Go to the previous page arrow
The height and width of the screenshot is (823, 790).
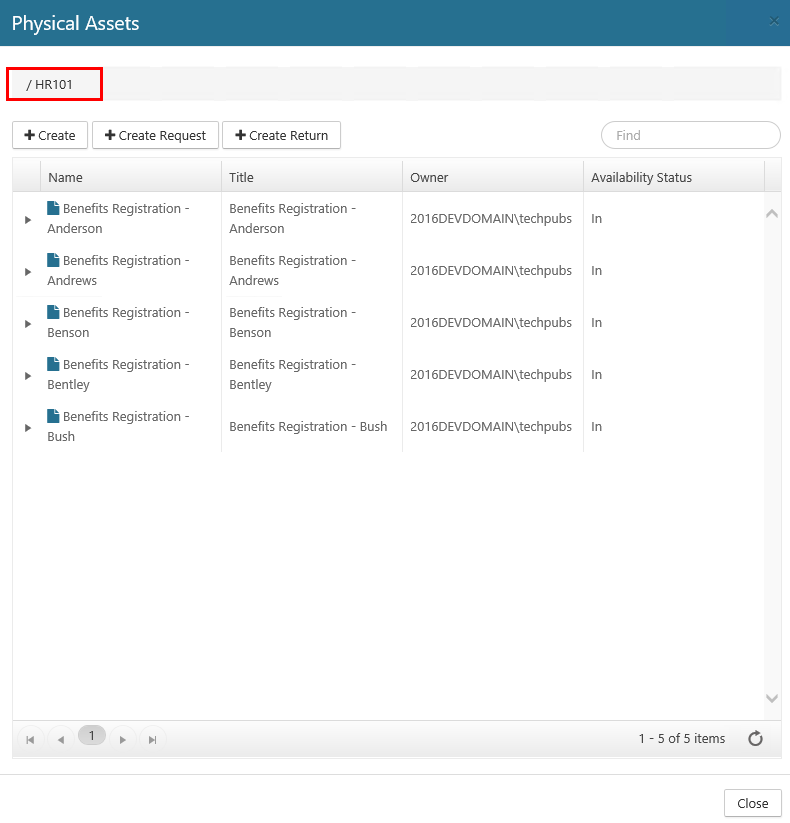[60, 739]
